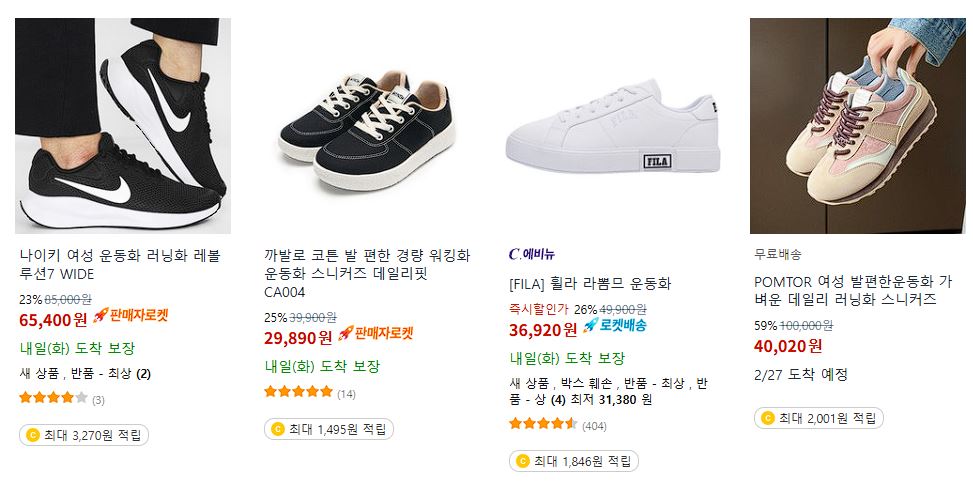Open the 나이키 여성 운동화 러닝화 title link
The width and height of the screenshot is (973, 498).
(x=120, y=265)
